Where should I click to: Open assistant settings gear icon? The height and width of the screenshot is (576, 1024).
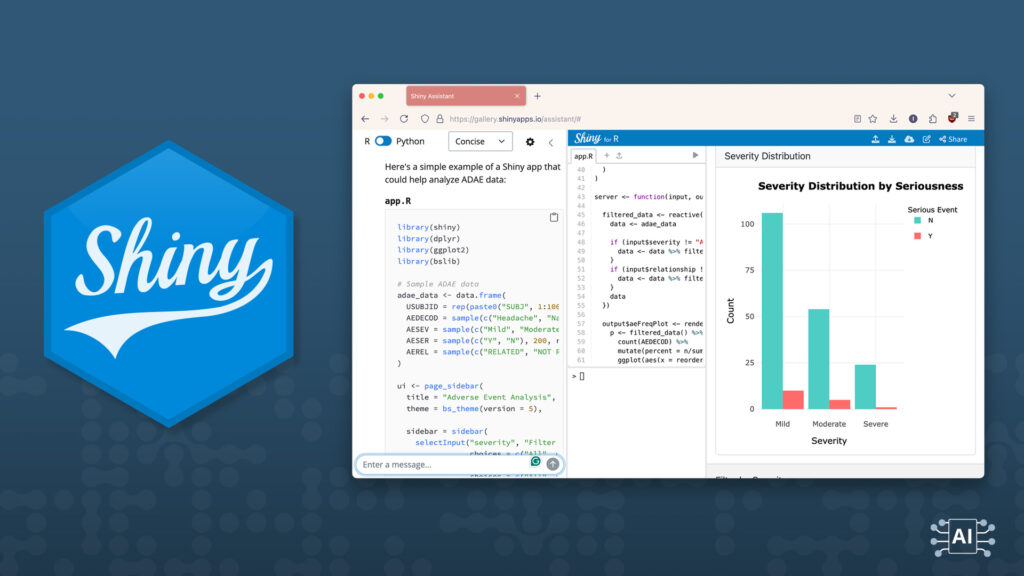point(530,142)
